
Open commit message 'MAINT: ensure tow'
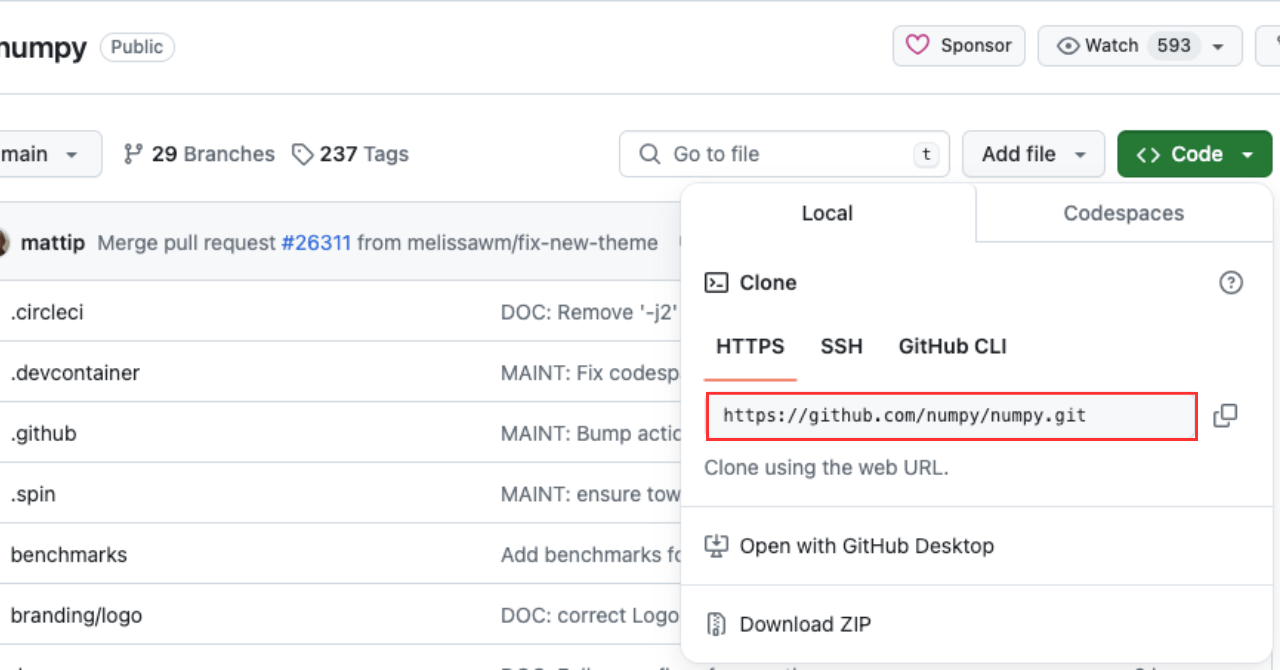[590, 495]
